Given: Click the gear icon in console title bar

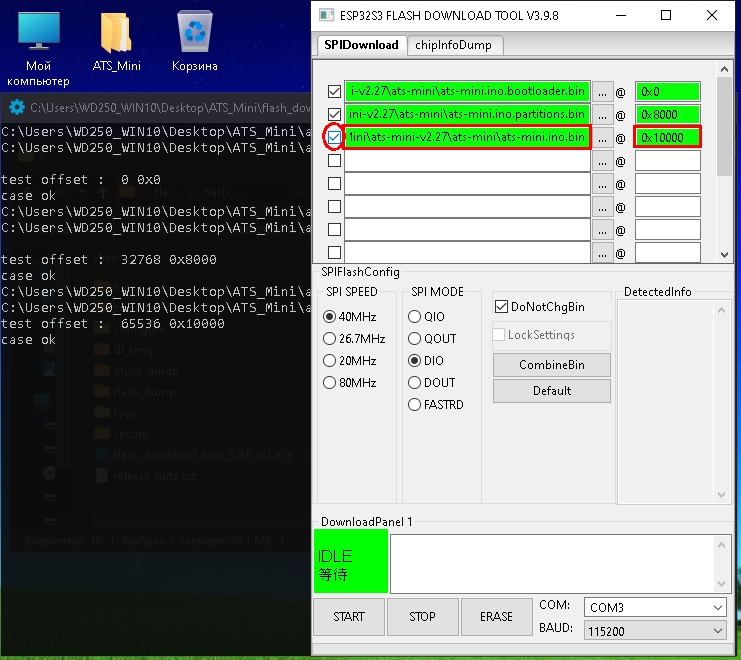Looking at the screenshot, I should point(17,107).
